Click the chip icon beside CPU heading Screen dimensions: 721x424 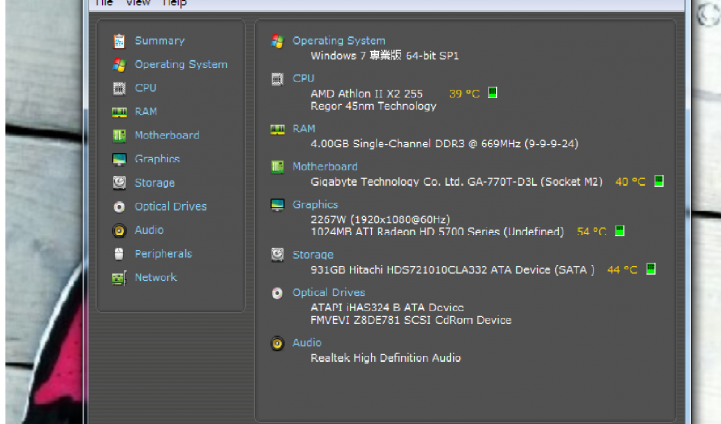277,79
